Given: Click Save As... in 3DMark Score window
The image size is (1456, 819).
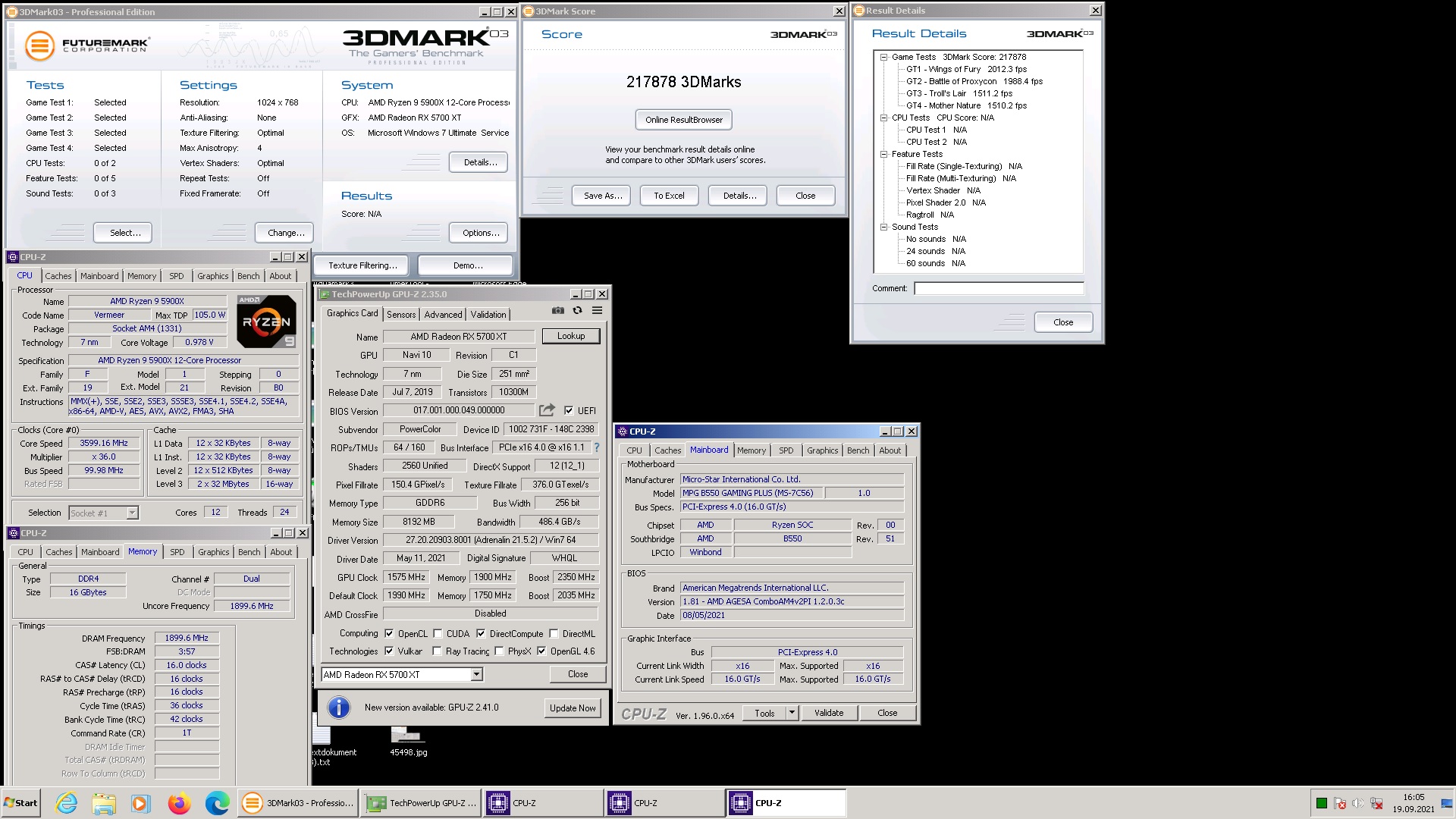Looking at the screenshot, I should pos(603,196).
